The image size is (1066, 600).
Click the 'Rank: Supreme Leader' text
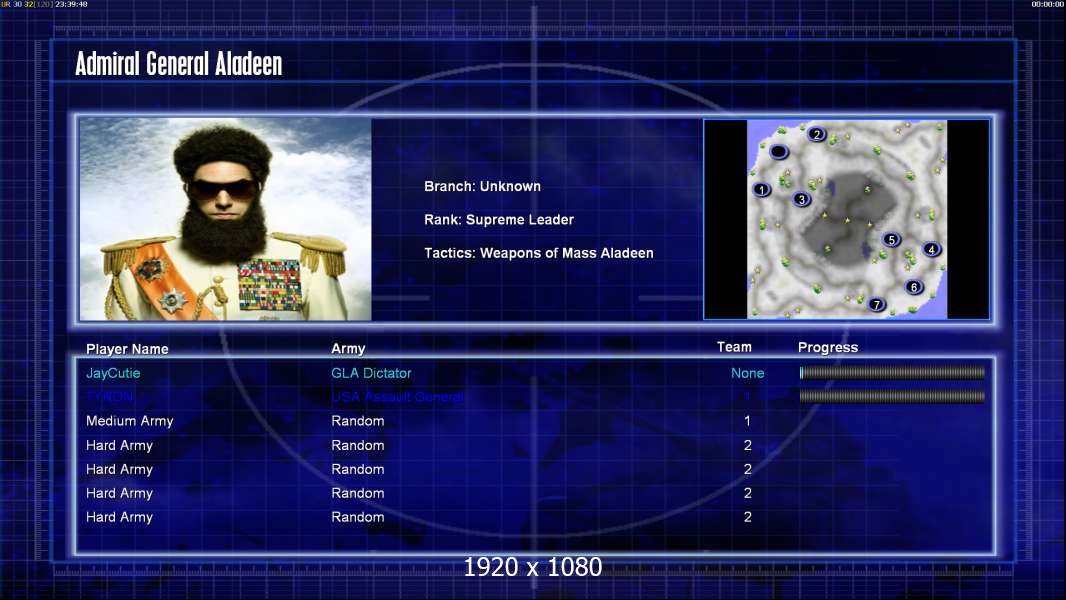(499, 219)
